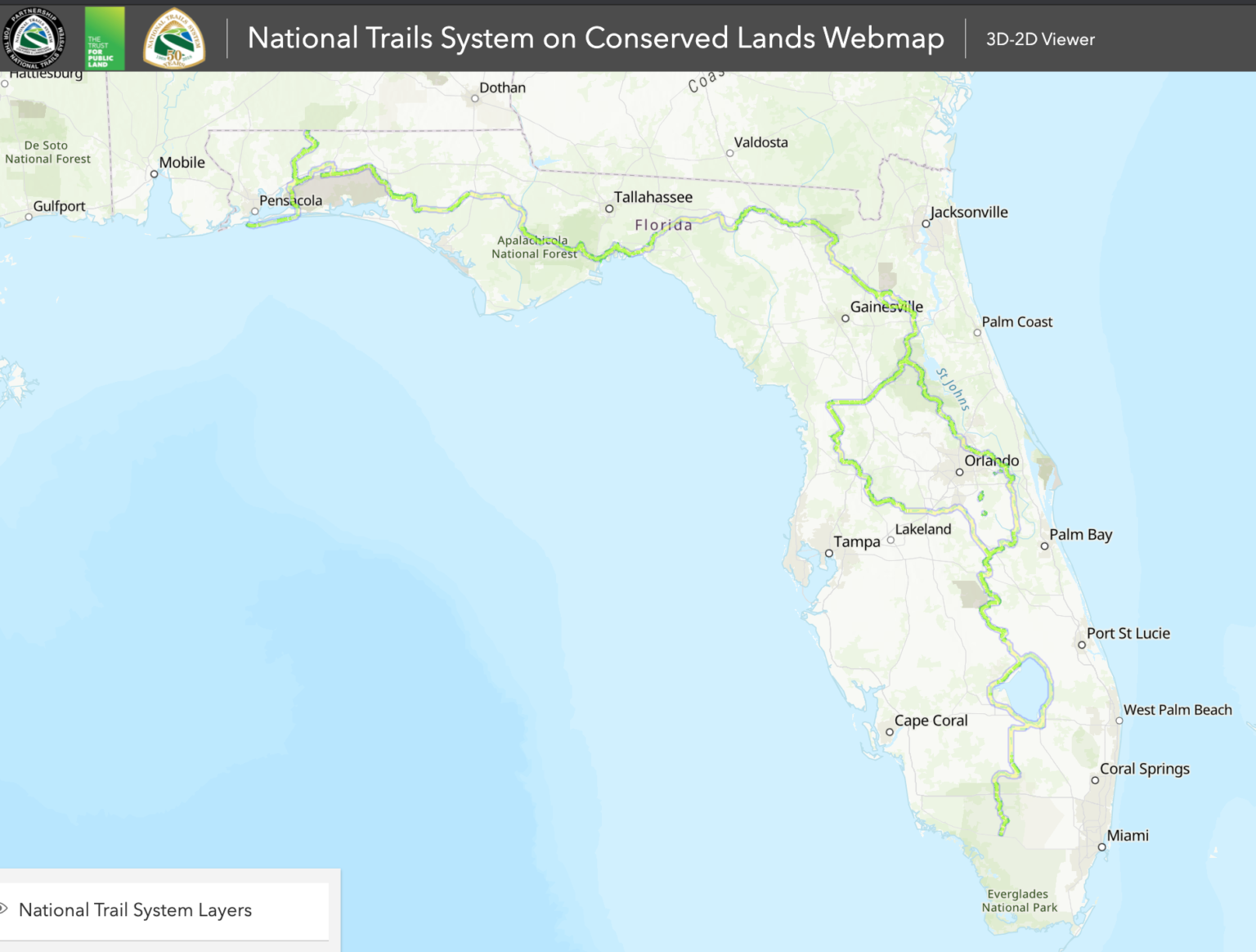Click the Miami city marker
Screen dimensions: 1256x952
(1101, 846)
